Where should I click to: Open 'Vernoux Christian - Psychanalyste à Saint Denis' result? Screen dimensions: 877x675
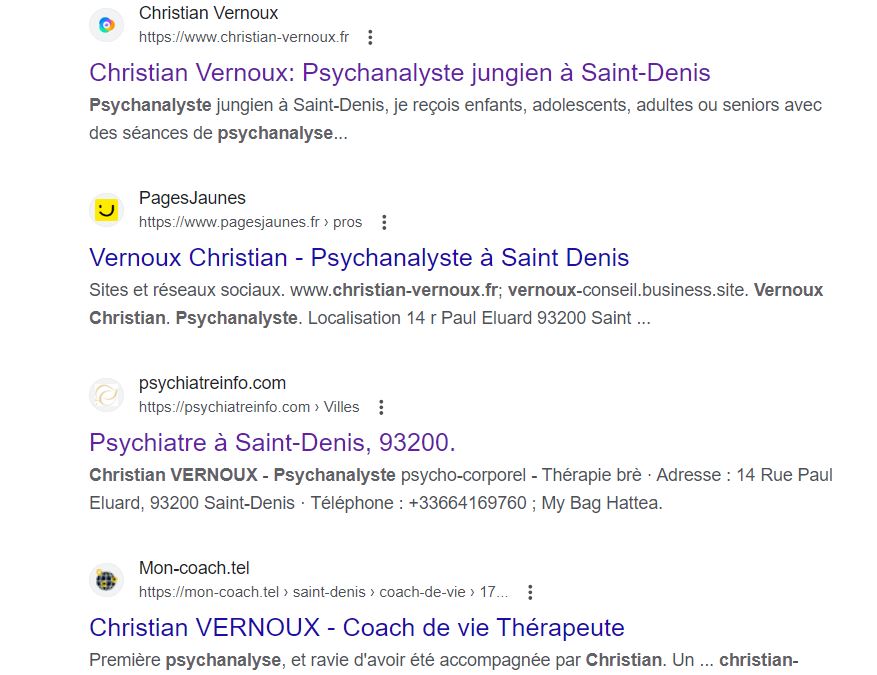(359, 258)
